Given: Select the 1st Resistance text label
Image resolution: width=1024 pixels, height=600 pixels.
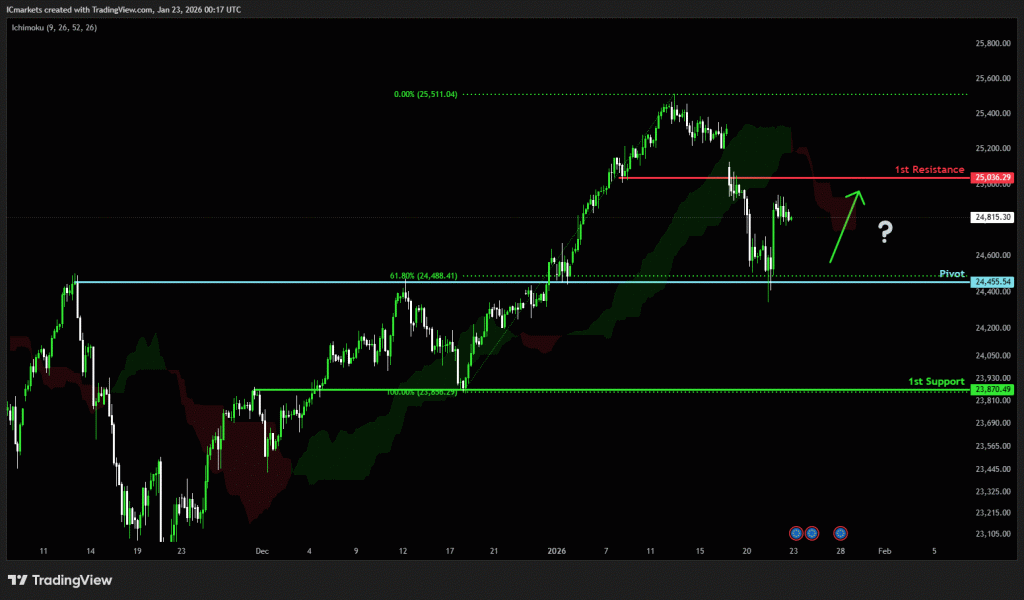Looking at the screenshot, I should (x=928, y=170).
